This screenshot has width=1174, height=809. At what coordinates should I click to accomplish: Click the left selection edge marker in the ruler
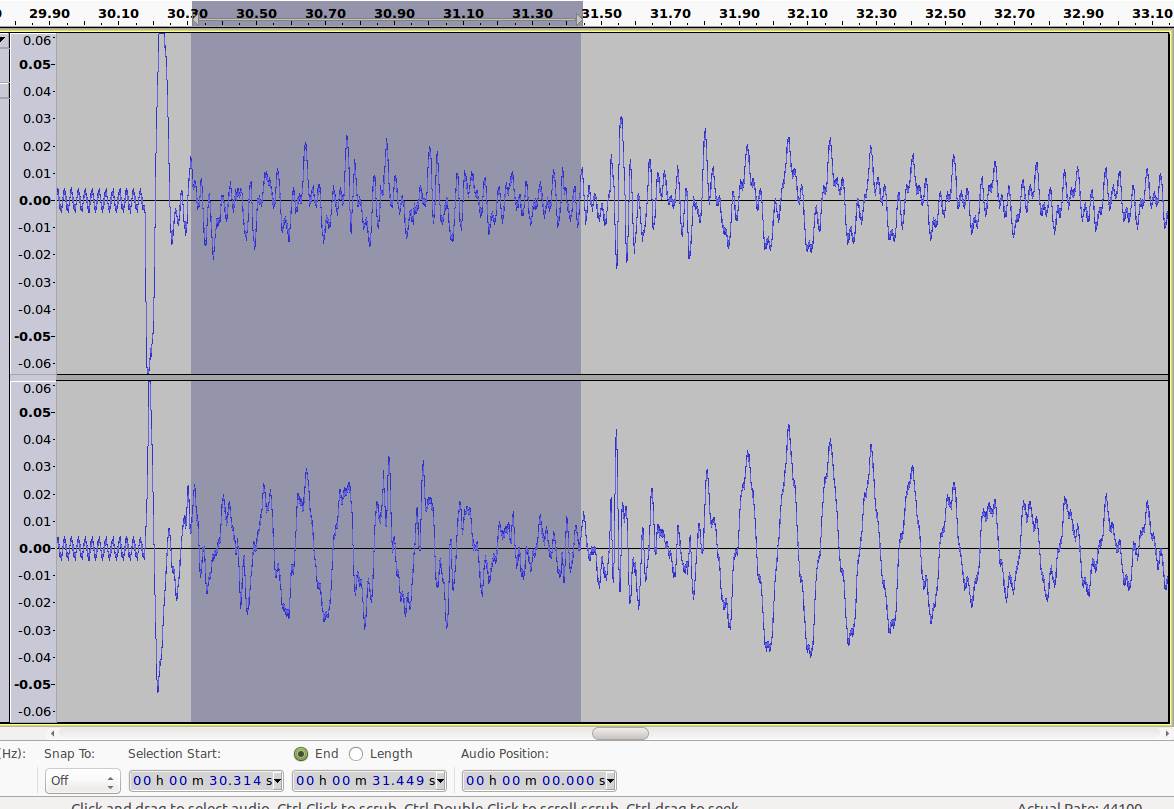click(x=192, y=14)
